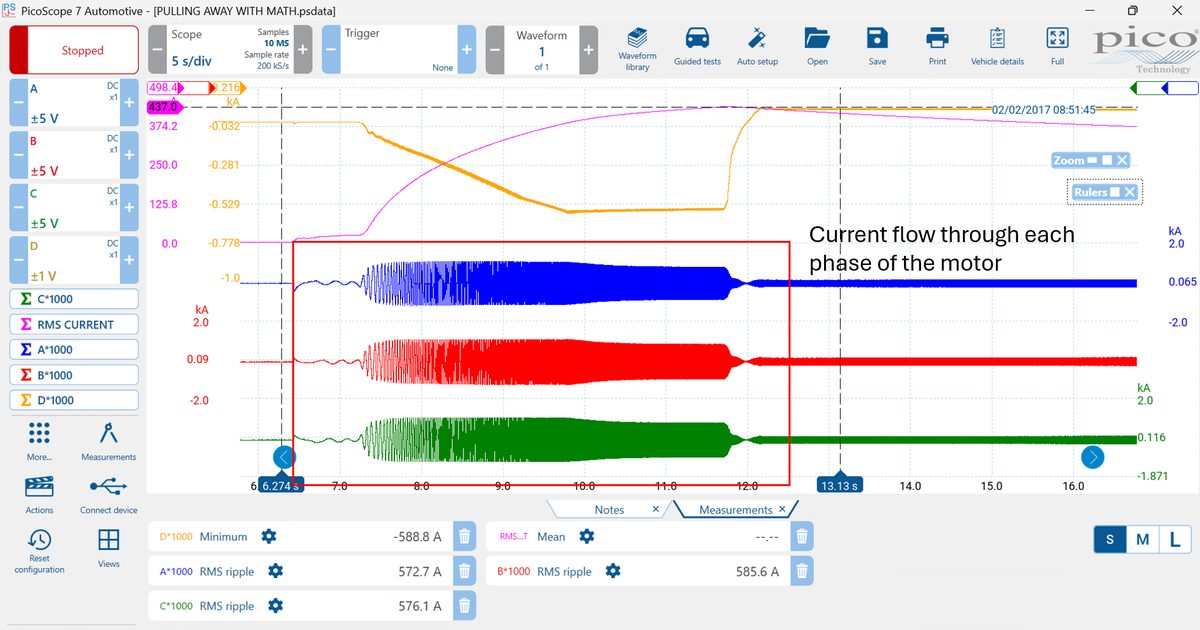Click the Connect device icon
Screen dimensions: 1200x630
(x=108, y=494)
